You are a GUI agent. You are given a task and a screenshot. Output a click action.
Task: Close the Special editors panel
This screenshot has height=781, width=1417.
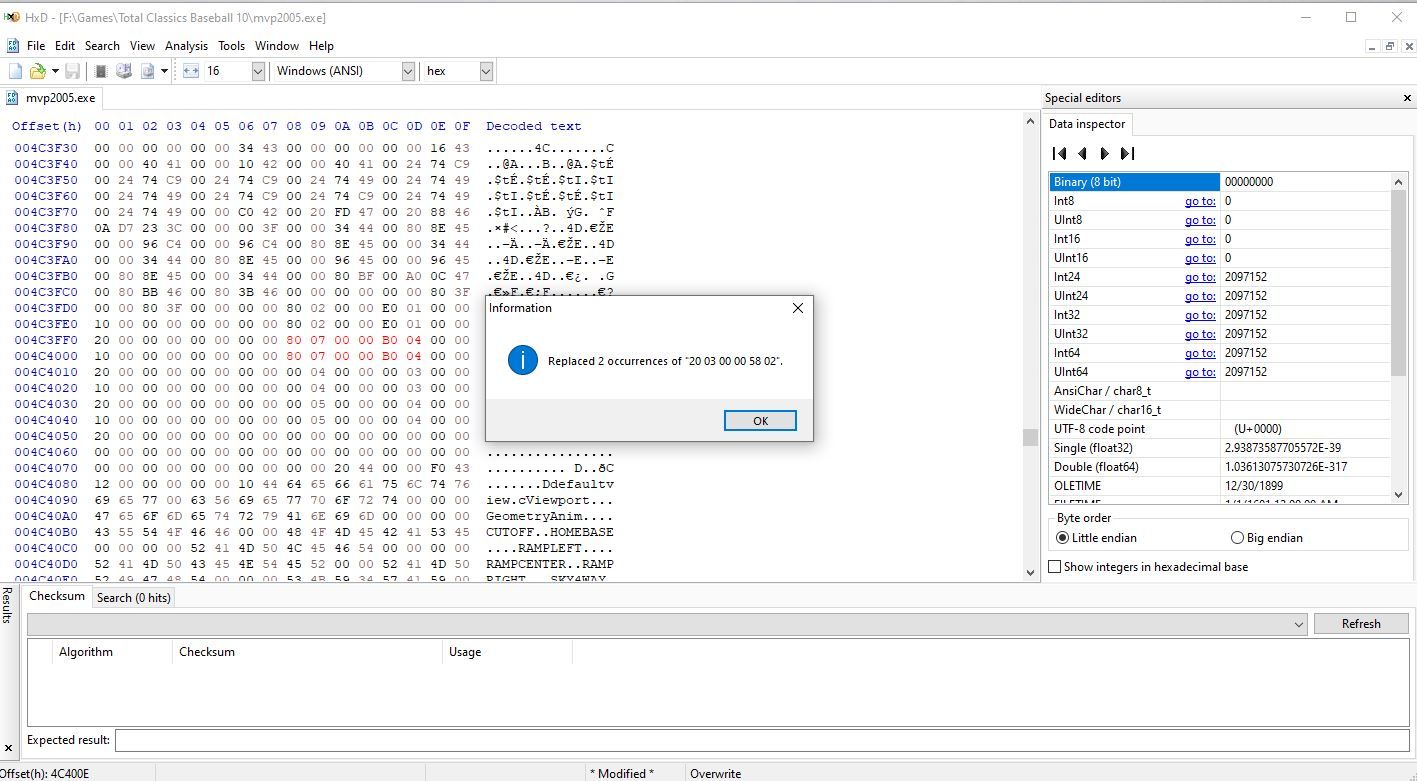tap(1407, 98)
